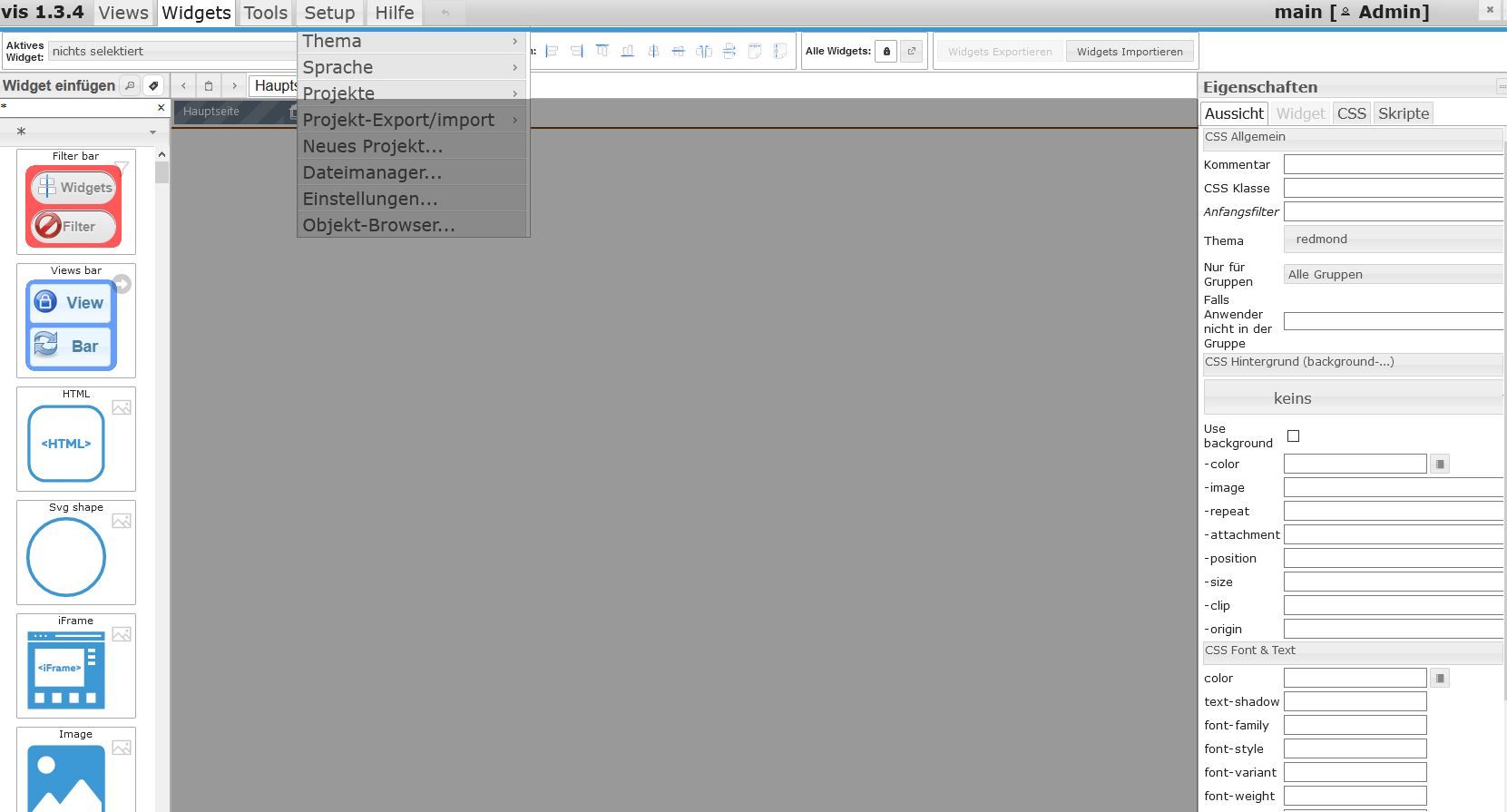Go to the next view arrow
This screenshot has width=1507, height=812.
coord(234,85)
